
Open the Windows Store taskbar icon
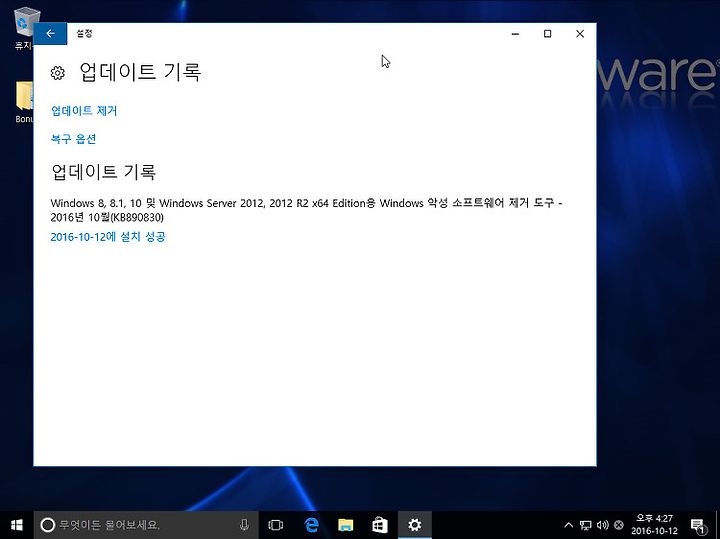(x=380, y=525)
